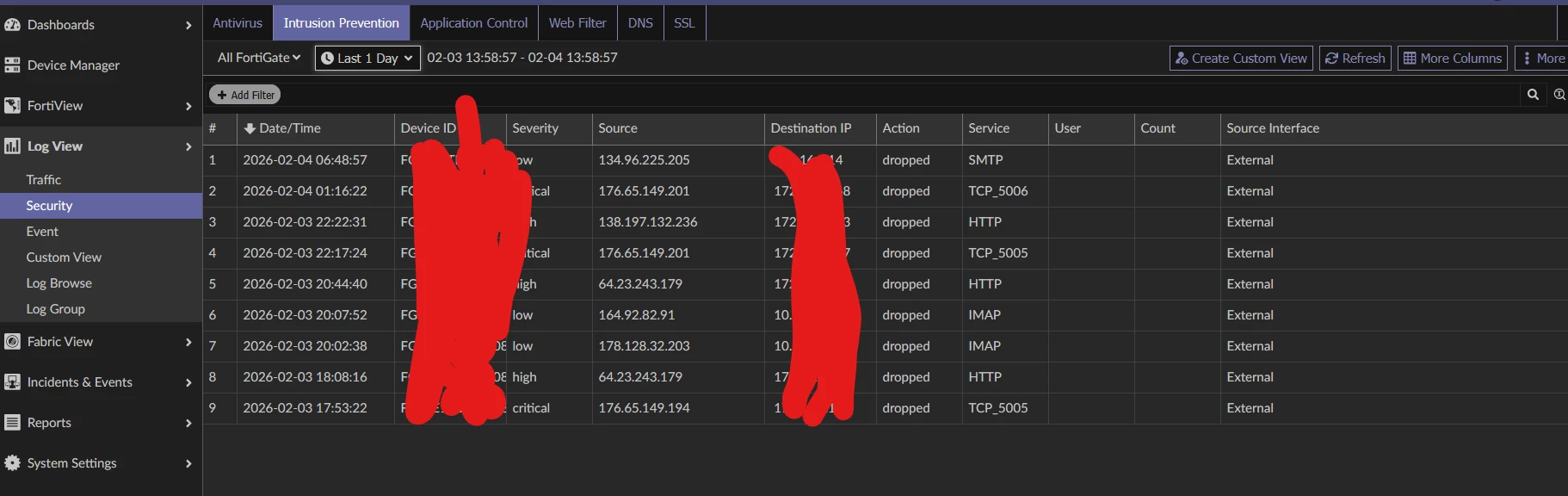Screen dimensions: 1568x496
Task: Click the Service column header
Action: (989, 128)
